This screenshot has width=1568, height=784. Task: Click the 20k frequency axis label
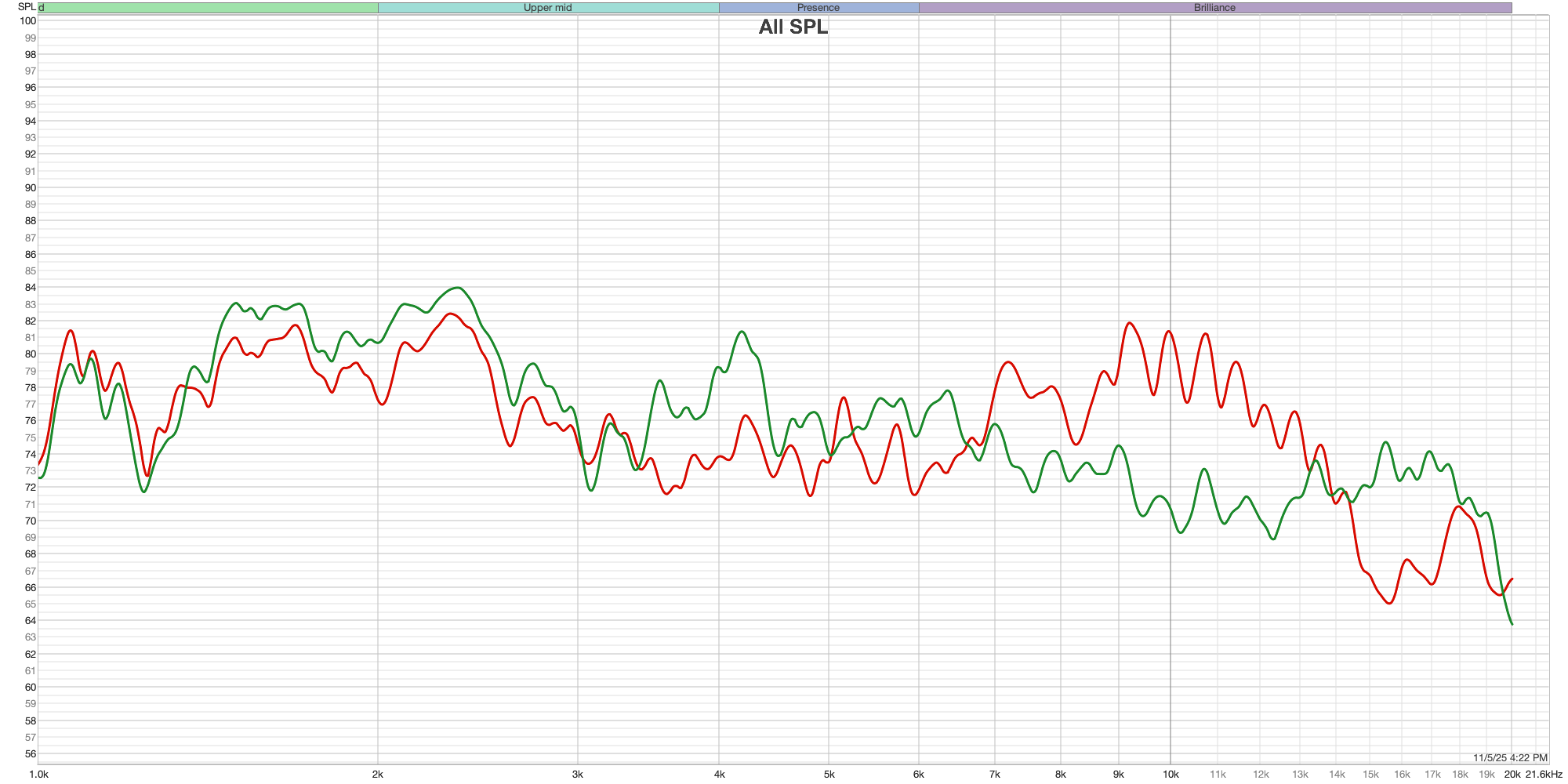pos(1512,775)
